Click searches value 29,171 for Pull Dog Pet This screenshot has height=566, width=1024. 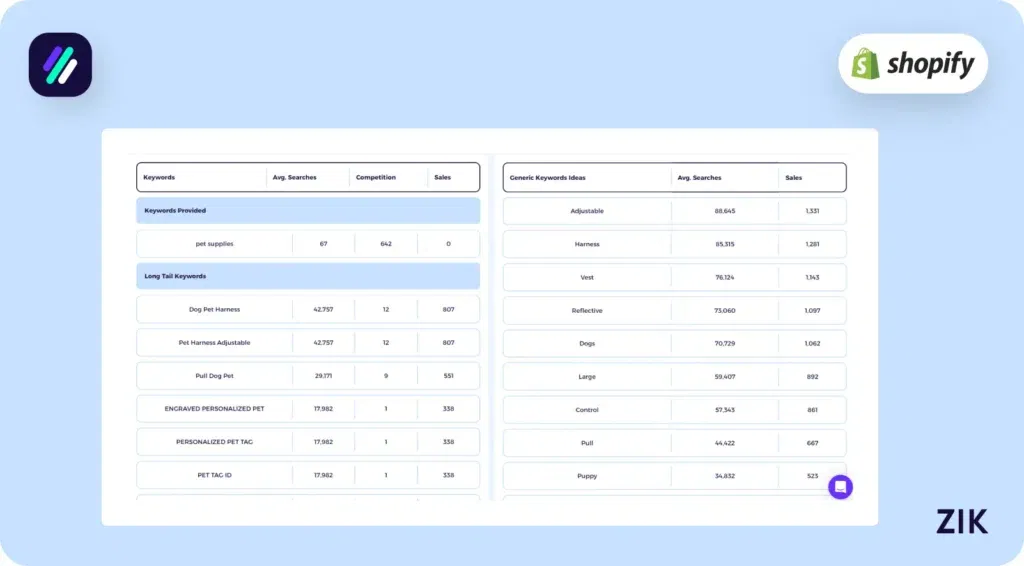[323, 376]
